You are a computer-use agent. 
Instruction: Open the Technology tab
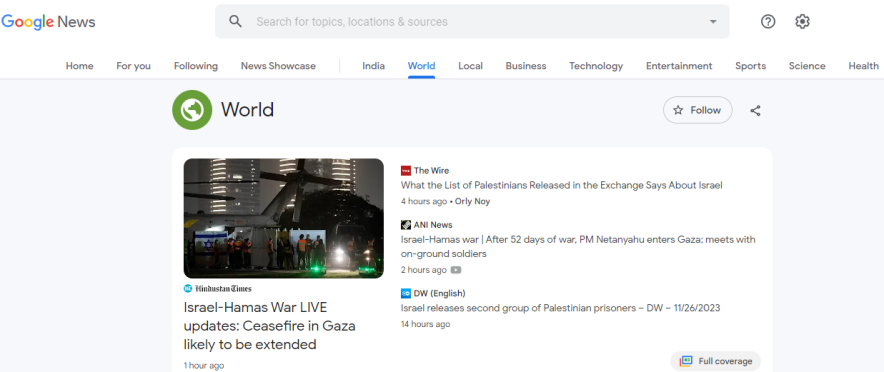pyautogui.click(x=596, y=66)
